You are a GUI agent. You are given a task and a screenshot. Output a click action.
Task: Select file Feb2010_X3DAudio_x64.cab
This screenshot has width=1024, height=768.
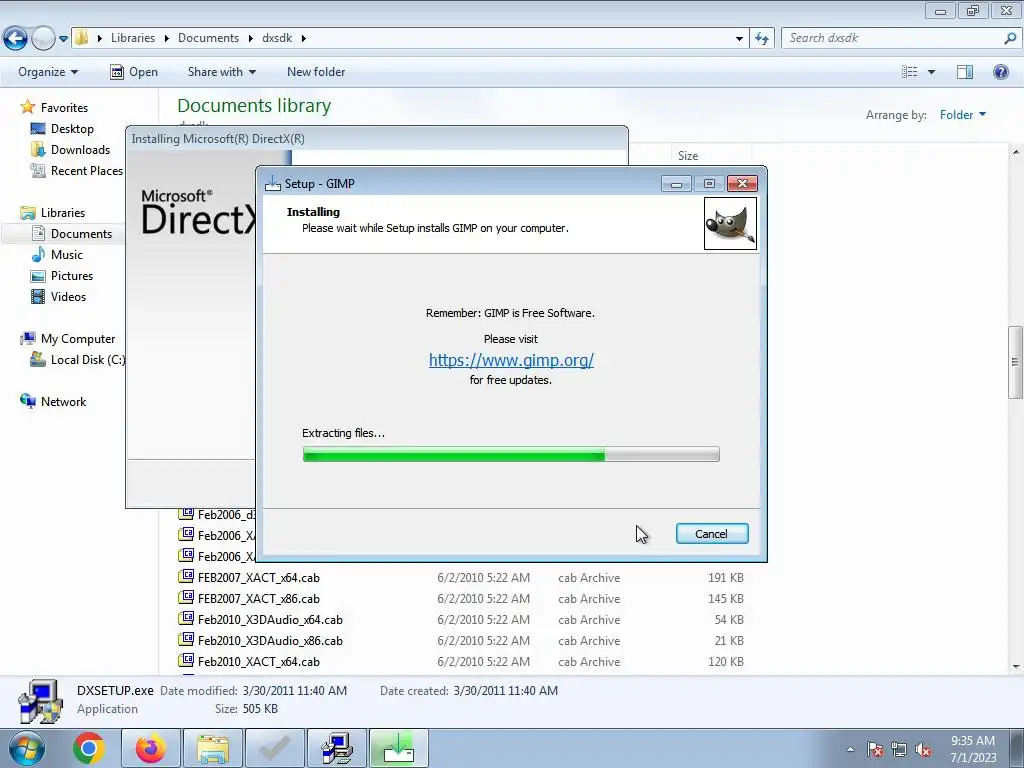pyautogui.click(x=270, y=619)
